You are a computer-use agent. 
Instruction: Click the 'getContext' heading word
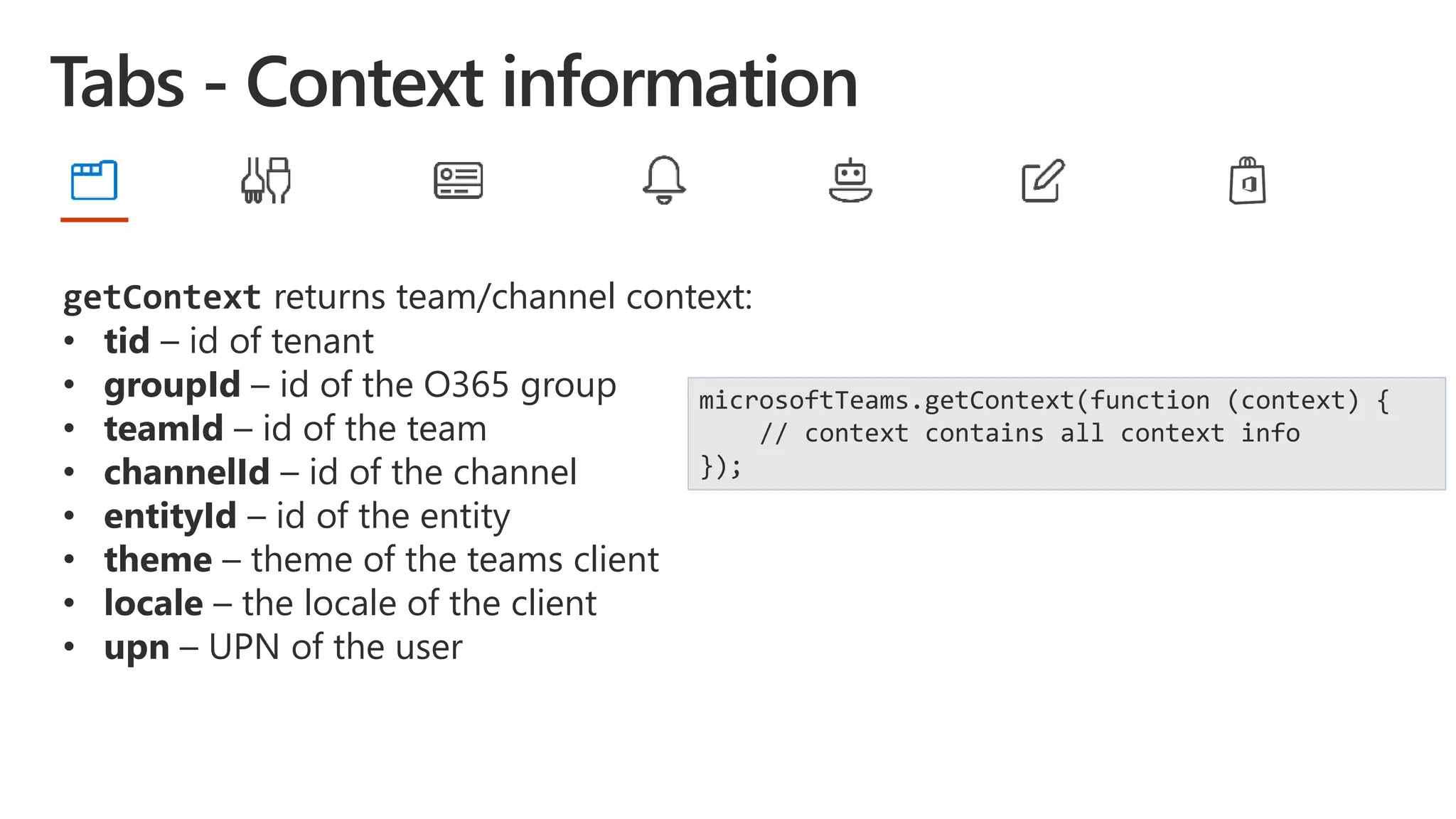pos(162,297)
